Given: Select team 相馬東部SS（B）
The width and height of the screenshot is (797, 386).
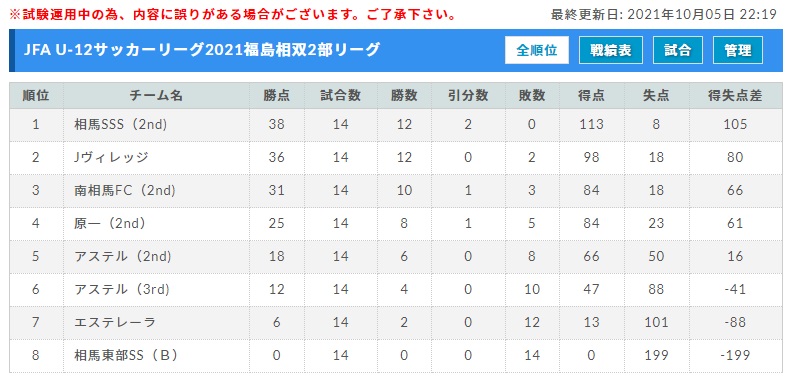Looking at the screenshot, I should click(x=126, y=355).
